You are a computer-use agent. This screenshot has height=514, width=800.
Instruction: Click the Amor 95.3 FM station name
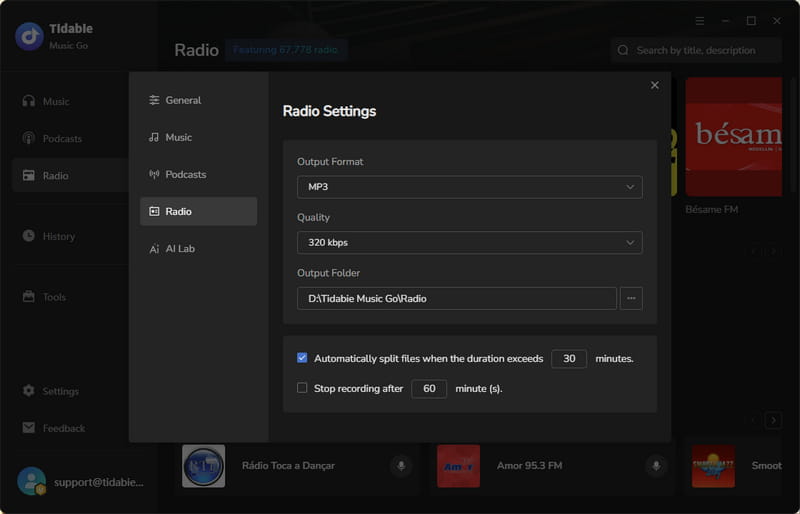[x=530, y=466]
